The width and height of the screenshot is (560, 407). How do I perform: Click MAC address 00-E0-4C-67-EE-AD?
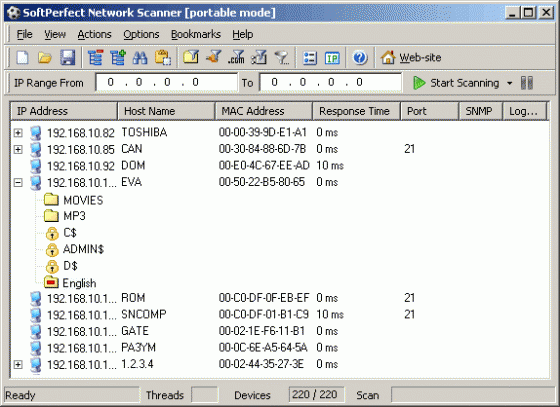click(264, 166)
